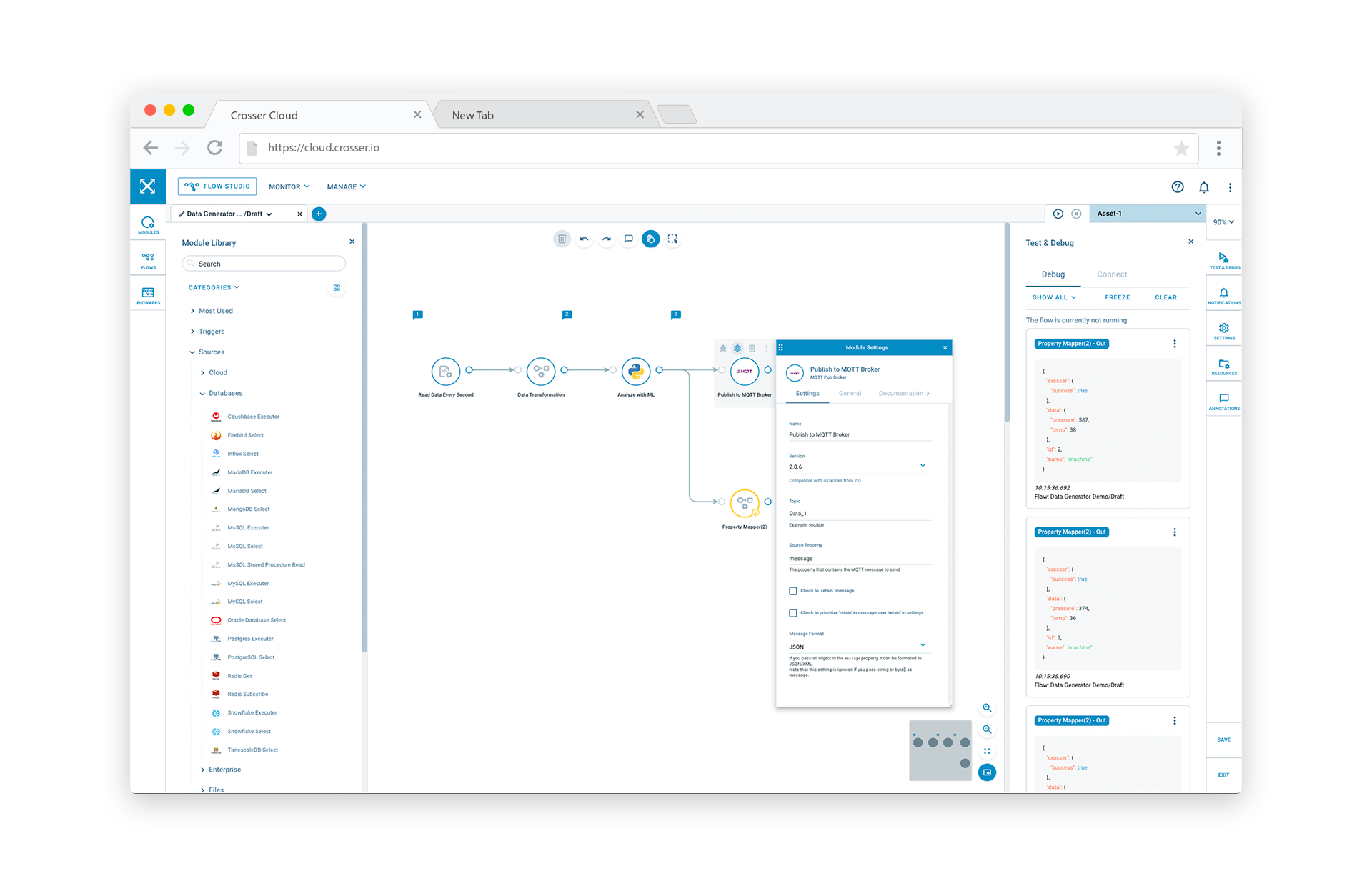1372x886 pixels.
Task: Select the Analyze with ML Python node
Action: (635, 372)
